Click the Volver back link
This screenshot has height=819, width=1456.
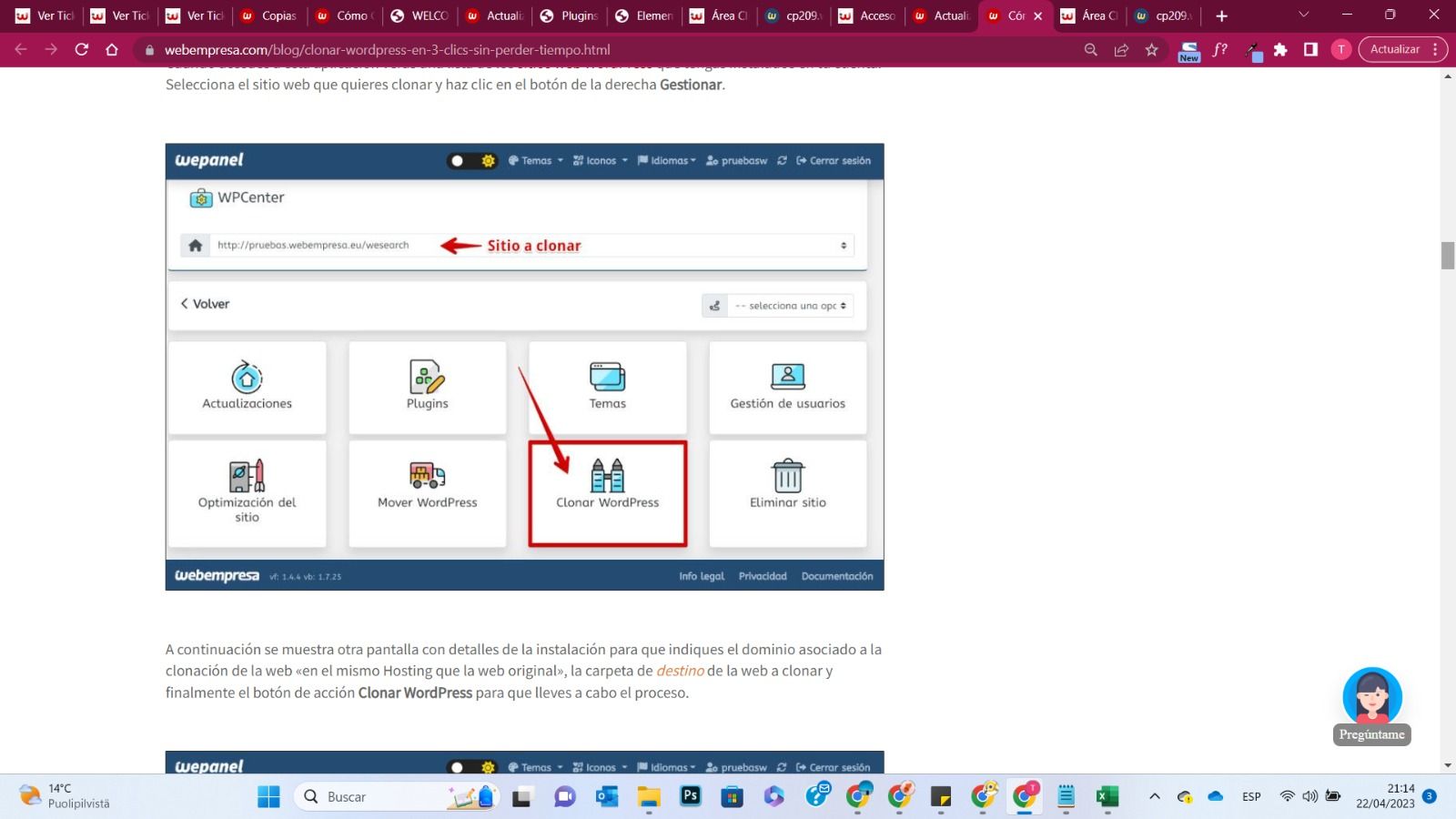(x=205, y=304)
